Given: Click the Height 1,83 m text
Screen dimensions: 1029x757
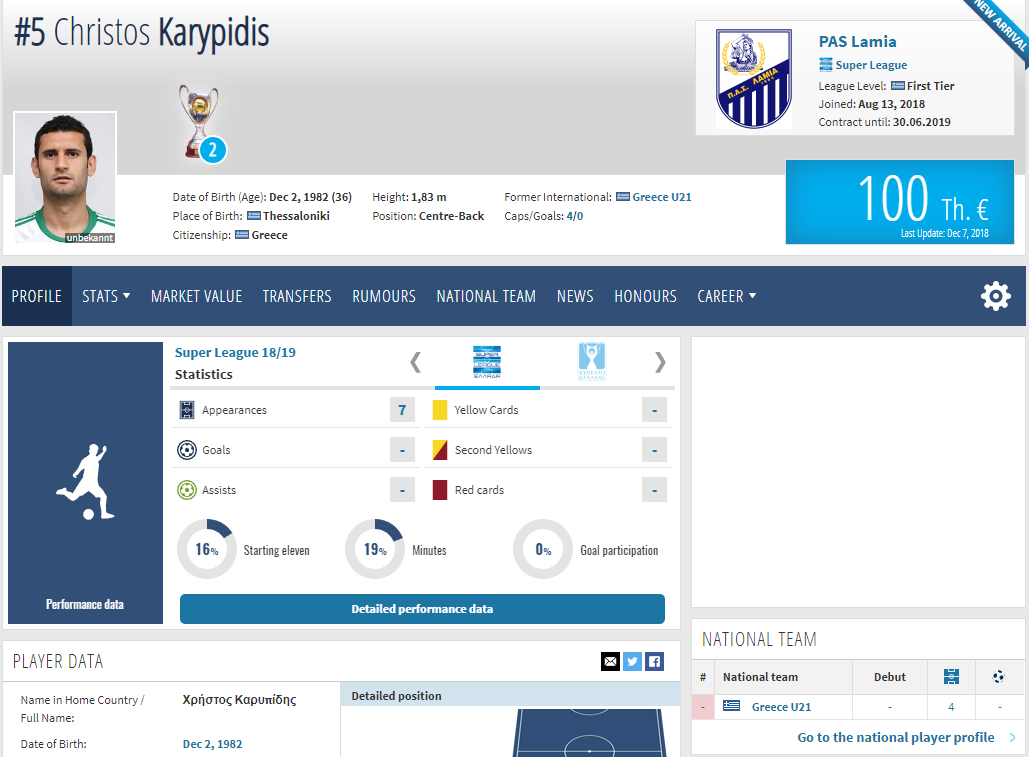Looking at the screenshot, I should click(409, 197).
